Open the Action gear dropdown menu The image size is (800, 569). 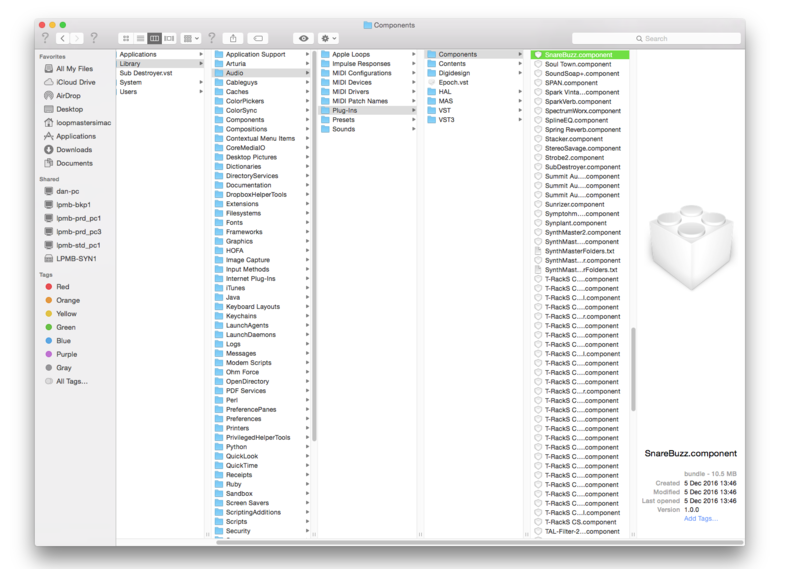tap(329, 38)
